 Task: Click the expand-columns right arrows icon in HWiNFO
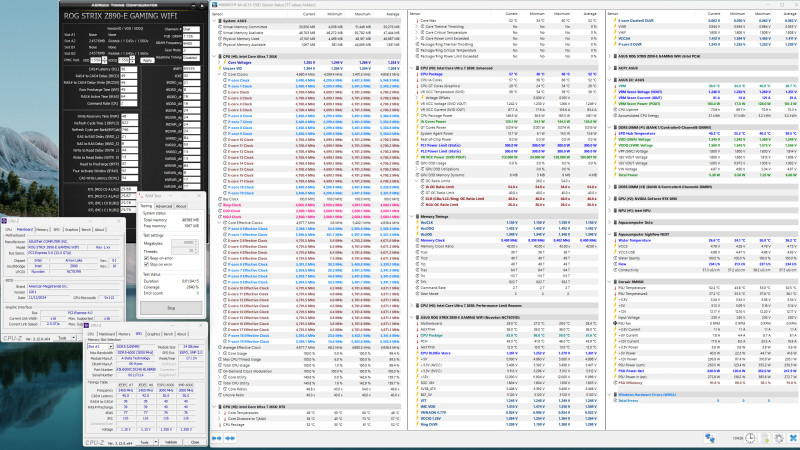click(x=230, y=438)
